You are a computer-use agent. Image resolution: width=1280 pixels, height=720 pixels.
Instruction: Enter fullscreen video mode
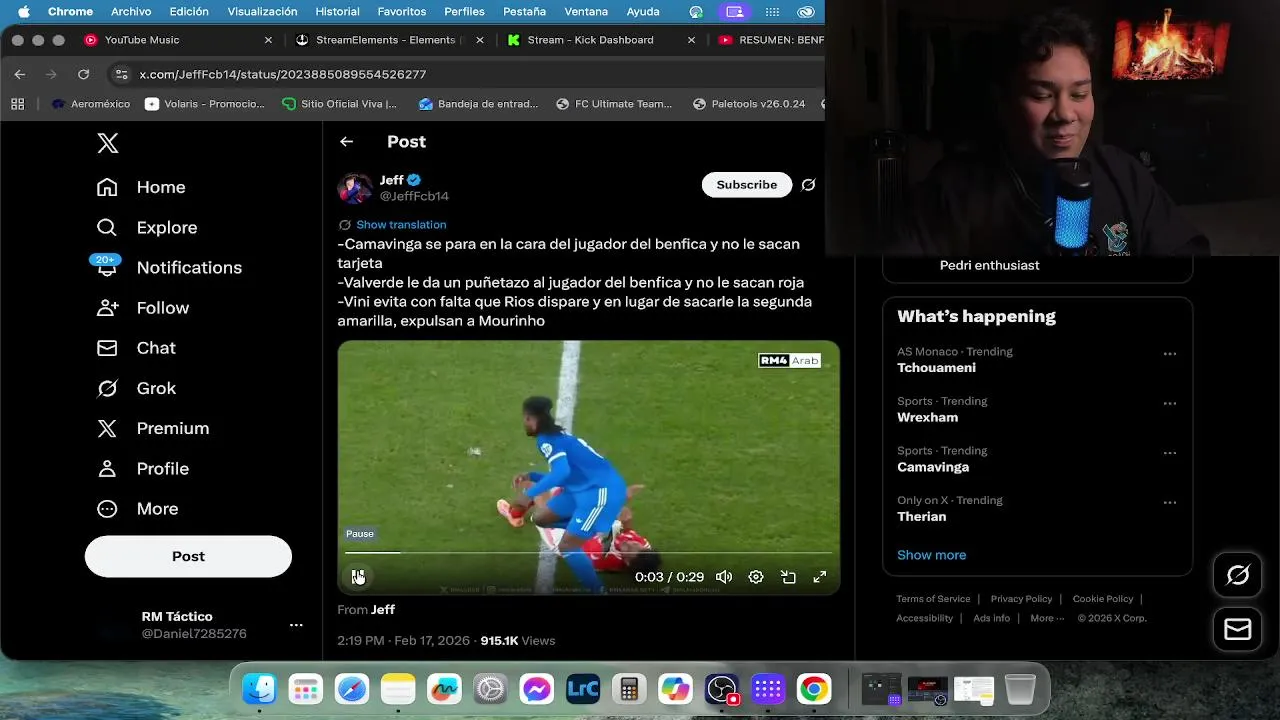[820, 577]
